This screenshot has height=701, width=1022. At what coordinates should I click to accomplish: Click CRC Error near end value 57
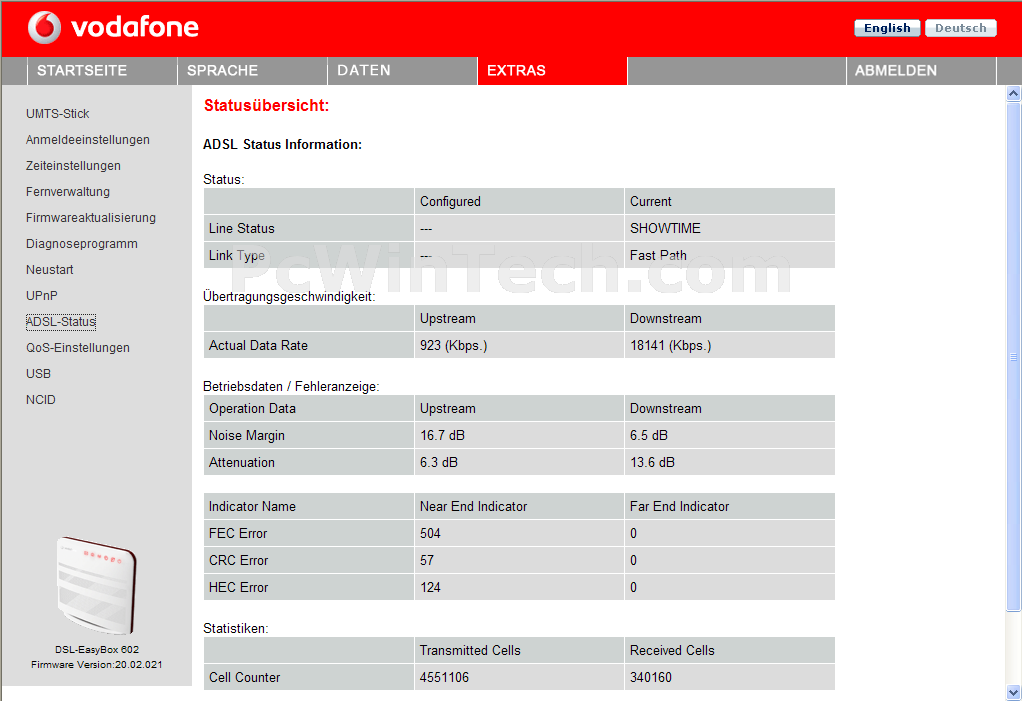427,560
